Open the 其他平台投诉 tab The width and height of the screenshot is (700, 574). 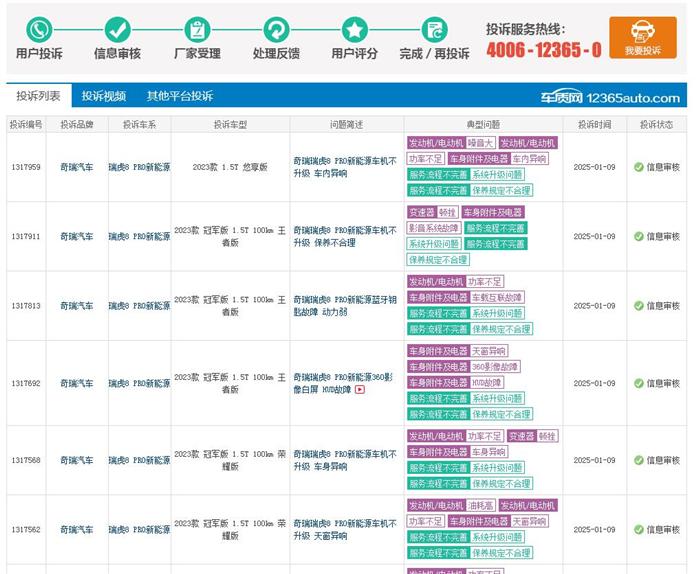click(x=179, y=96)
